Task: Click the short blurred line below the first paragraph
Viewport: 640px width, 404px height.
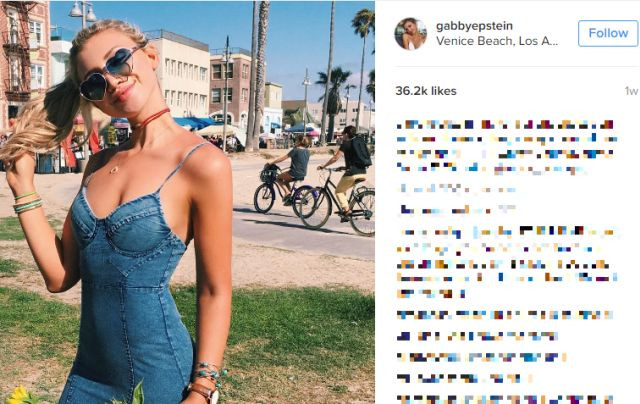Action: pos(458,189)
